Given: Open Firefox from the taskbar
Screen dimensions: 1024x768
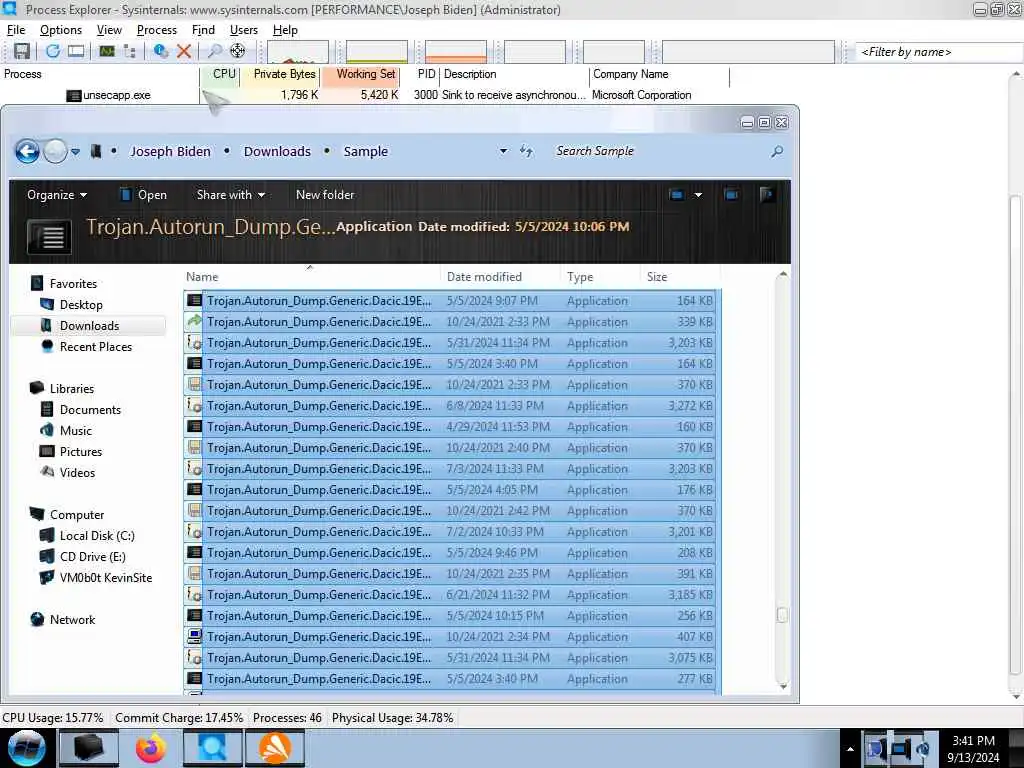Looking at the screenshot, I should click(151, 748).
